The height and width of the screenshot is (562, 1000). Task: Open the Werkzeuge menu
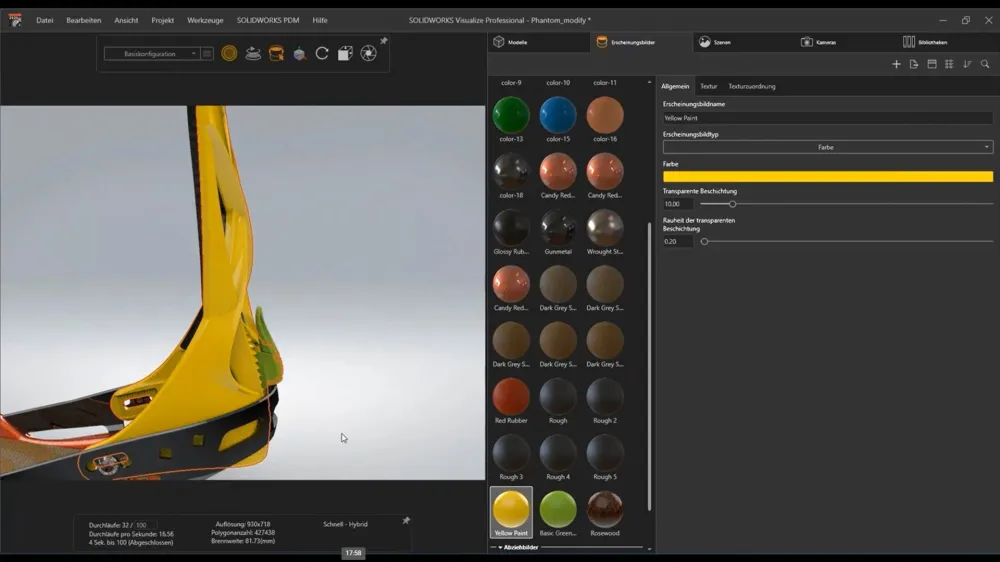tap(205, 20)
